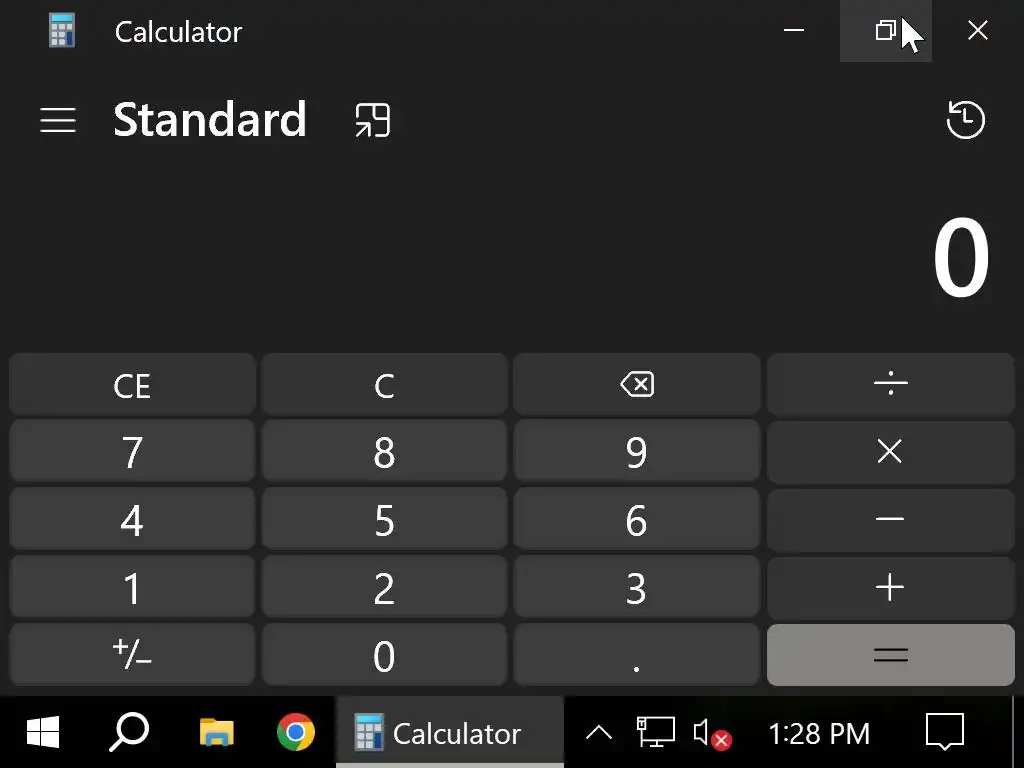This screenshot has width=1024, height=768.
Task: Hit the minus operator key
Action: (890, 520)
